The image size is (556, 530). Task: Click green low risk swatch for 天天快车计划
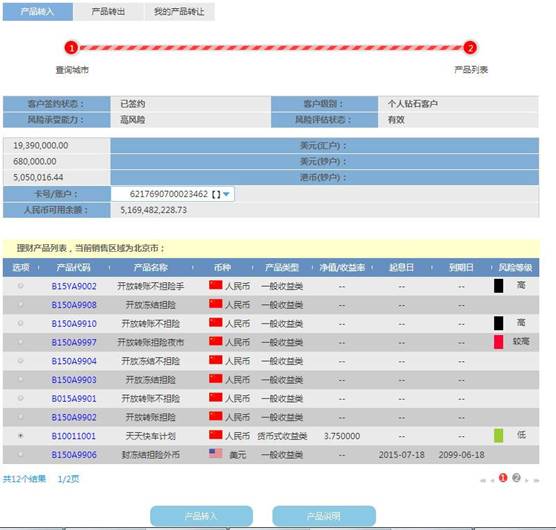[499, 435]
